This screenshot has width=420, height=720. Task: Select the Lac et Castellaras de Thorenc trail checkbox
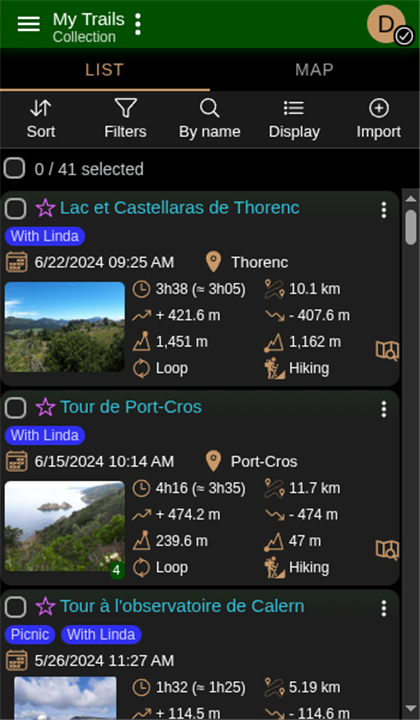16,209
